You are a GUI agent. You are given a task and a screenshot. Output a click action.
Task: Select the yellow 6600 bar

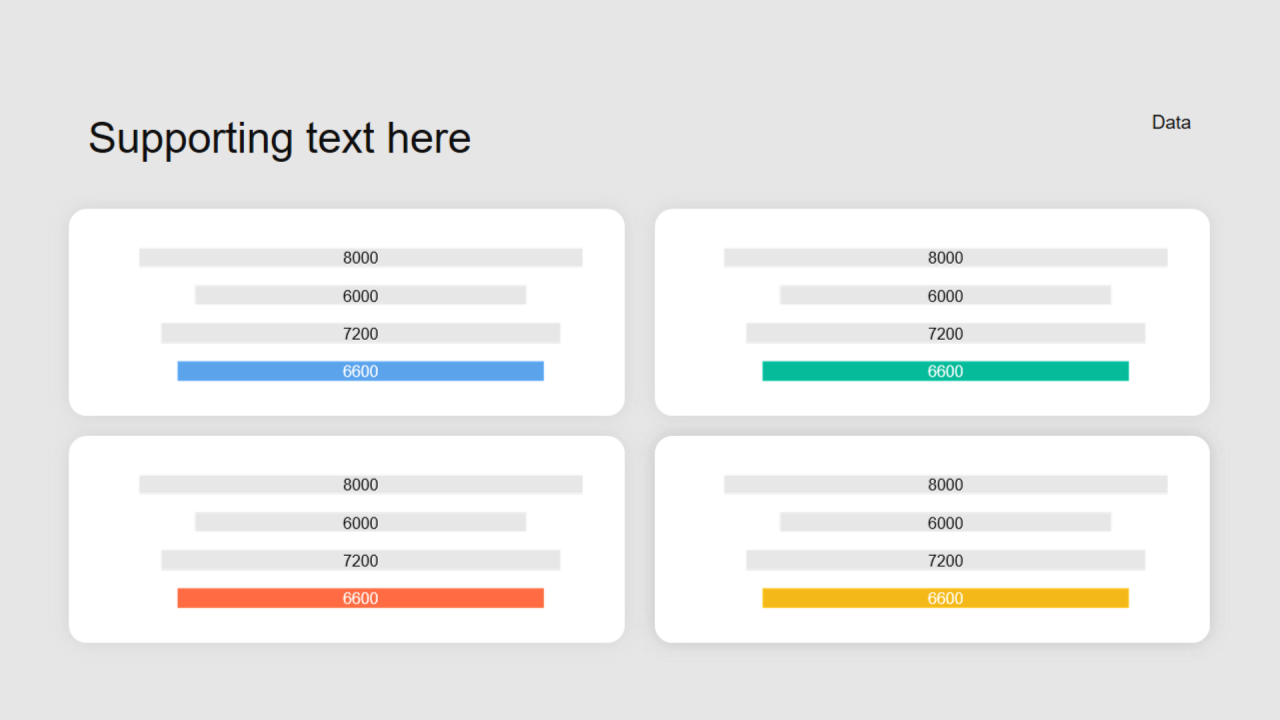pyautogui.click(x=945, y=598)
